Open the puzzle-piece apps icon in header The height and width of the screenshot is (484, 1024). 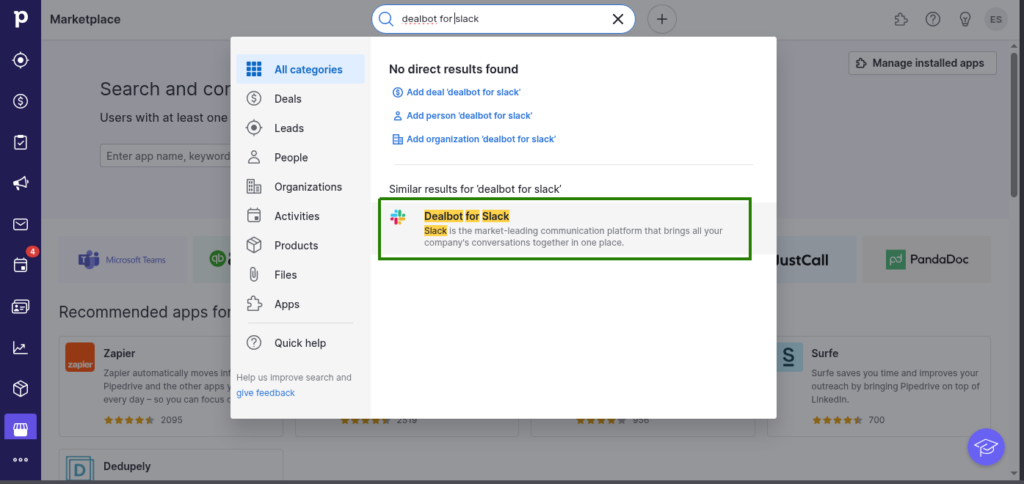click(x=901, y=20)
